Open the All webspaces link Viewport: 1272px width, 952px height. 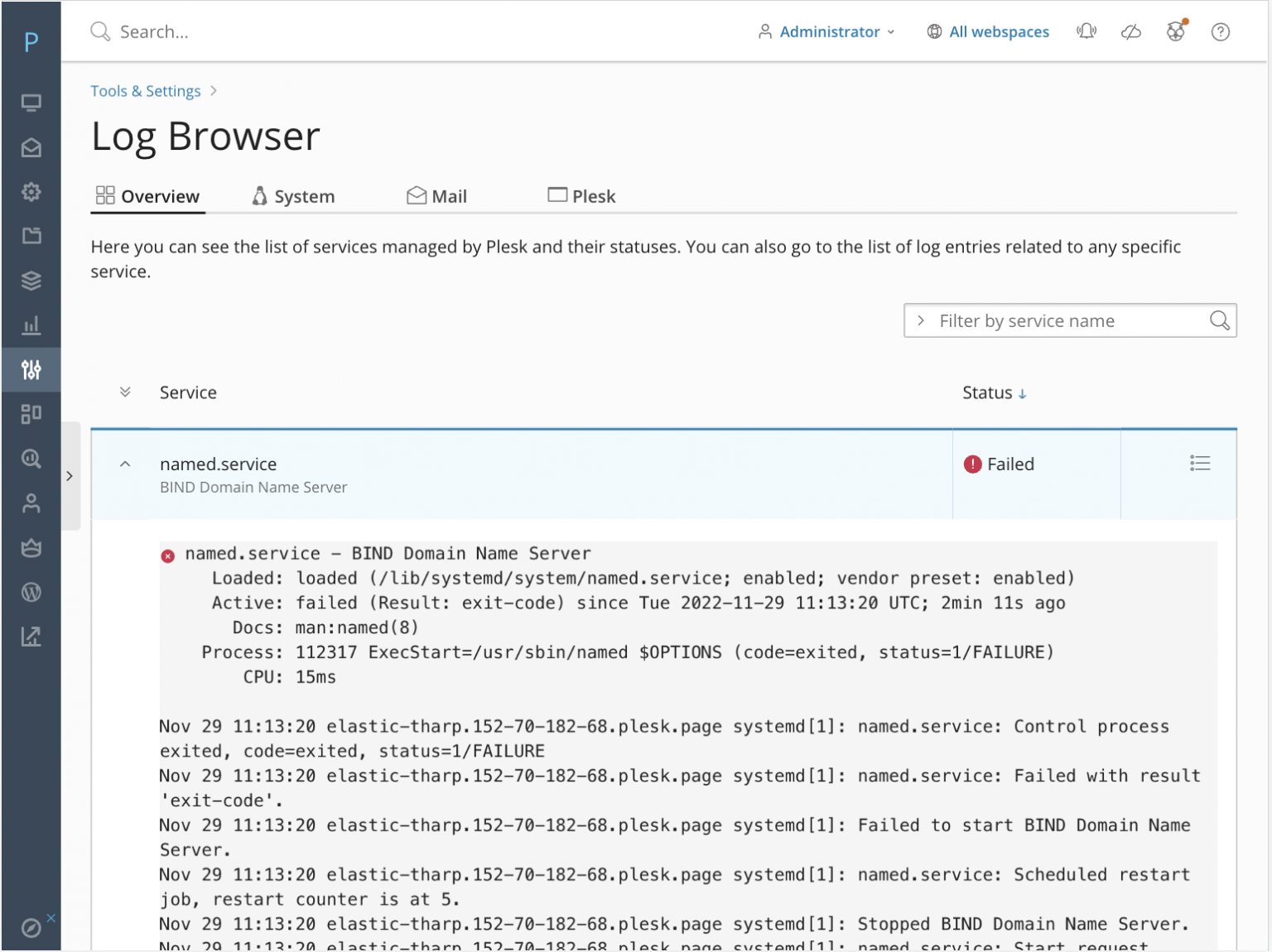pyautogui.click(x=999, y=31)
